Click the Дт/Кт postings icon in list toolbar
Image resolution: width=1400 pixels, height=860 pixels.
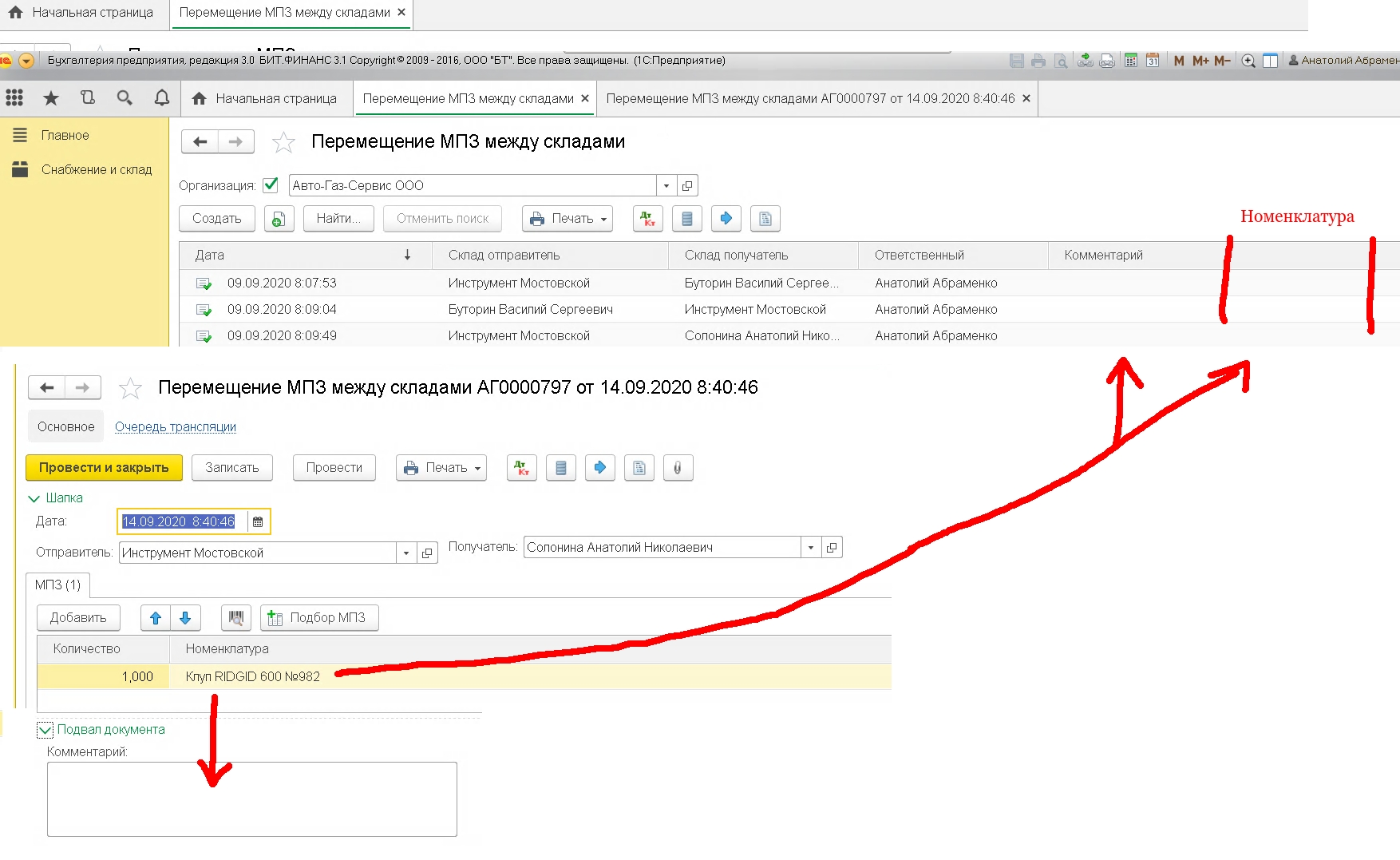tap(647, 219)
